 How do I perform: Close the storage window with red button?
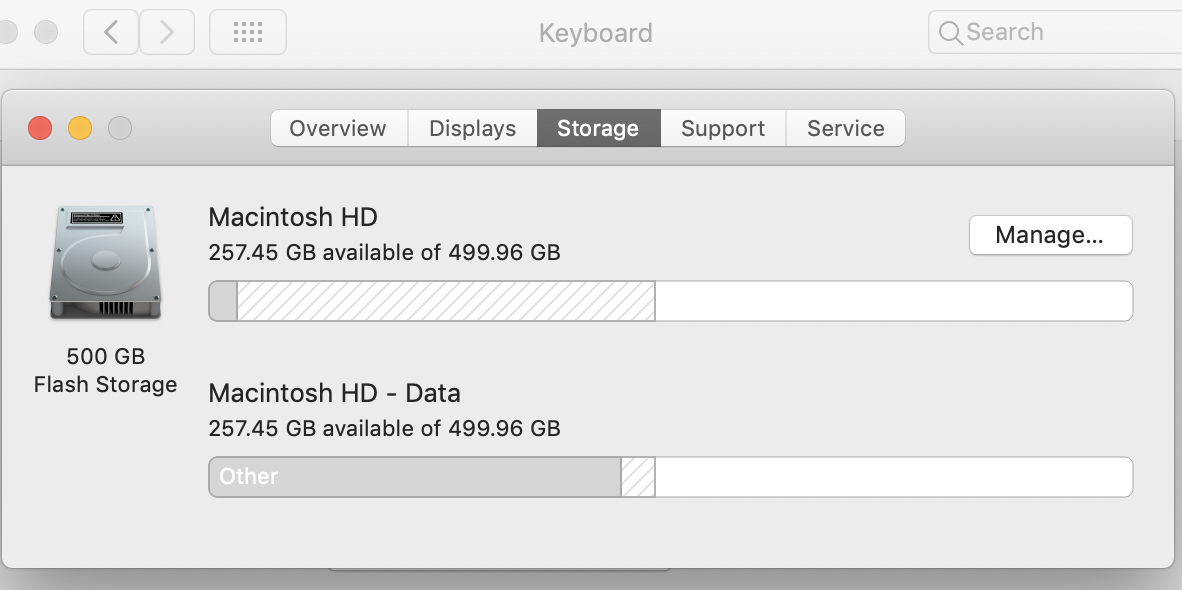tap(40, 128)
